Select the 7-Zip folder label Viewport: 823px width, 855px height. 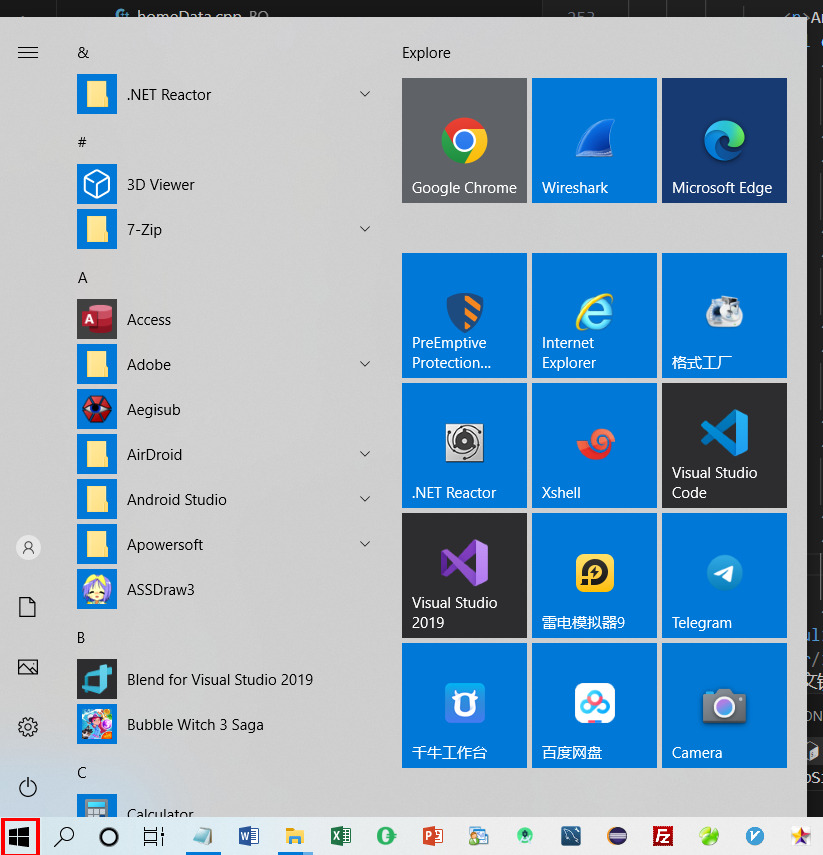click(x=145, y=230)
